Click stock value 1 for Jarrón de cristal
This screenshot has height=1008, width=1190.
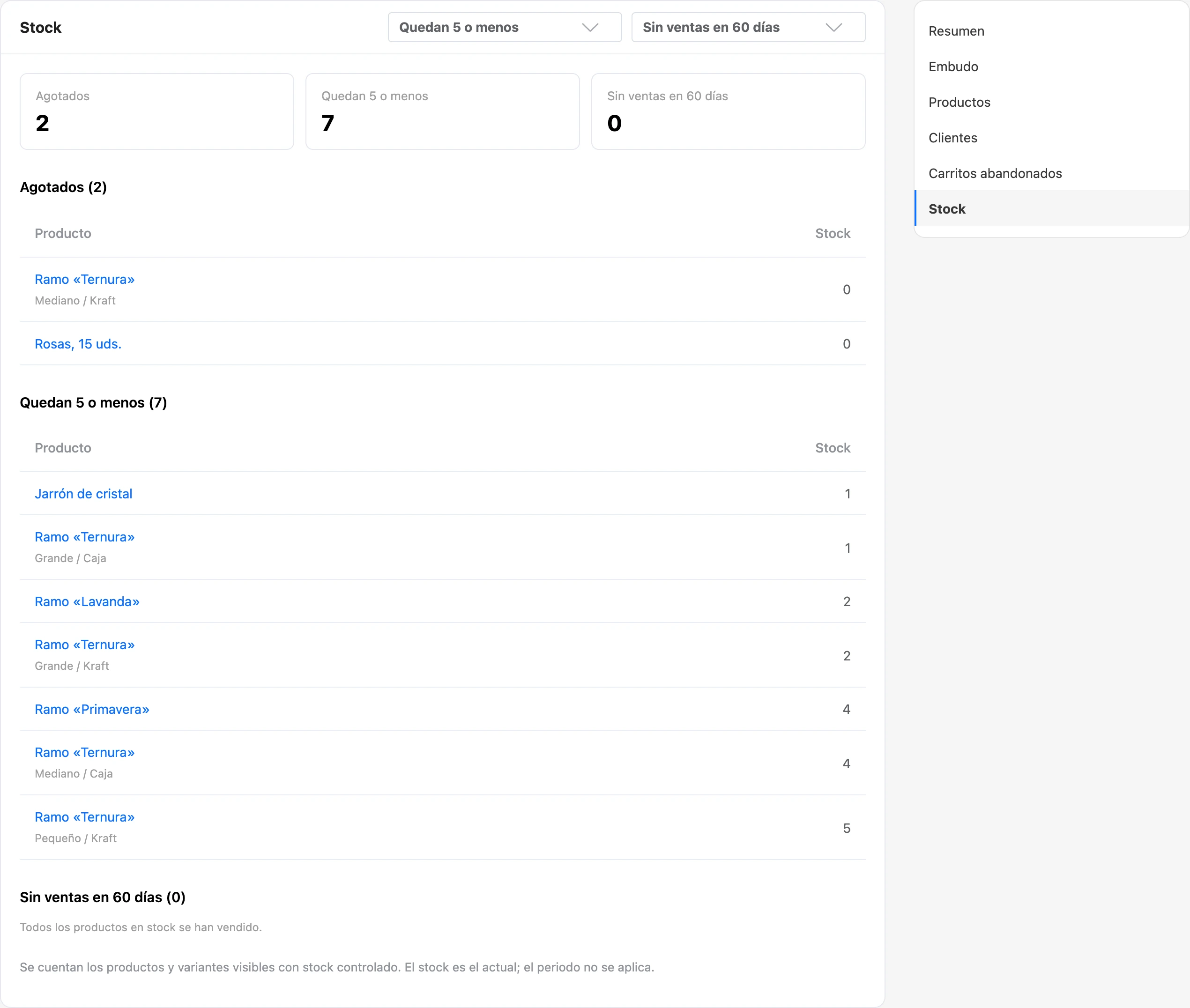click(x=848, y=494)
